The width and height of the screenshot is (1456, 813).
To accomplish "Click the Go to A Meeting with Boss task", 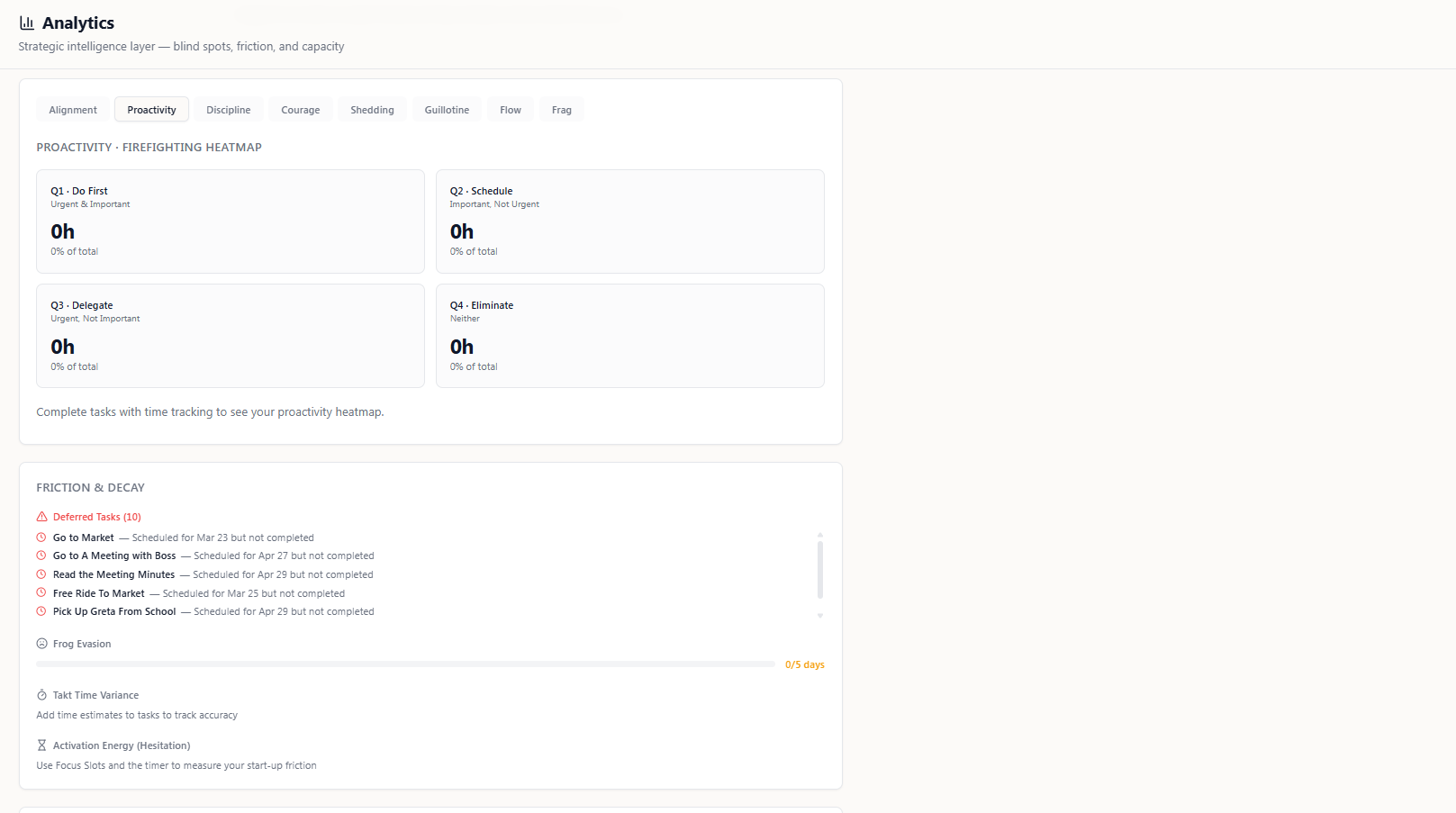I will tap(114, 556).
